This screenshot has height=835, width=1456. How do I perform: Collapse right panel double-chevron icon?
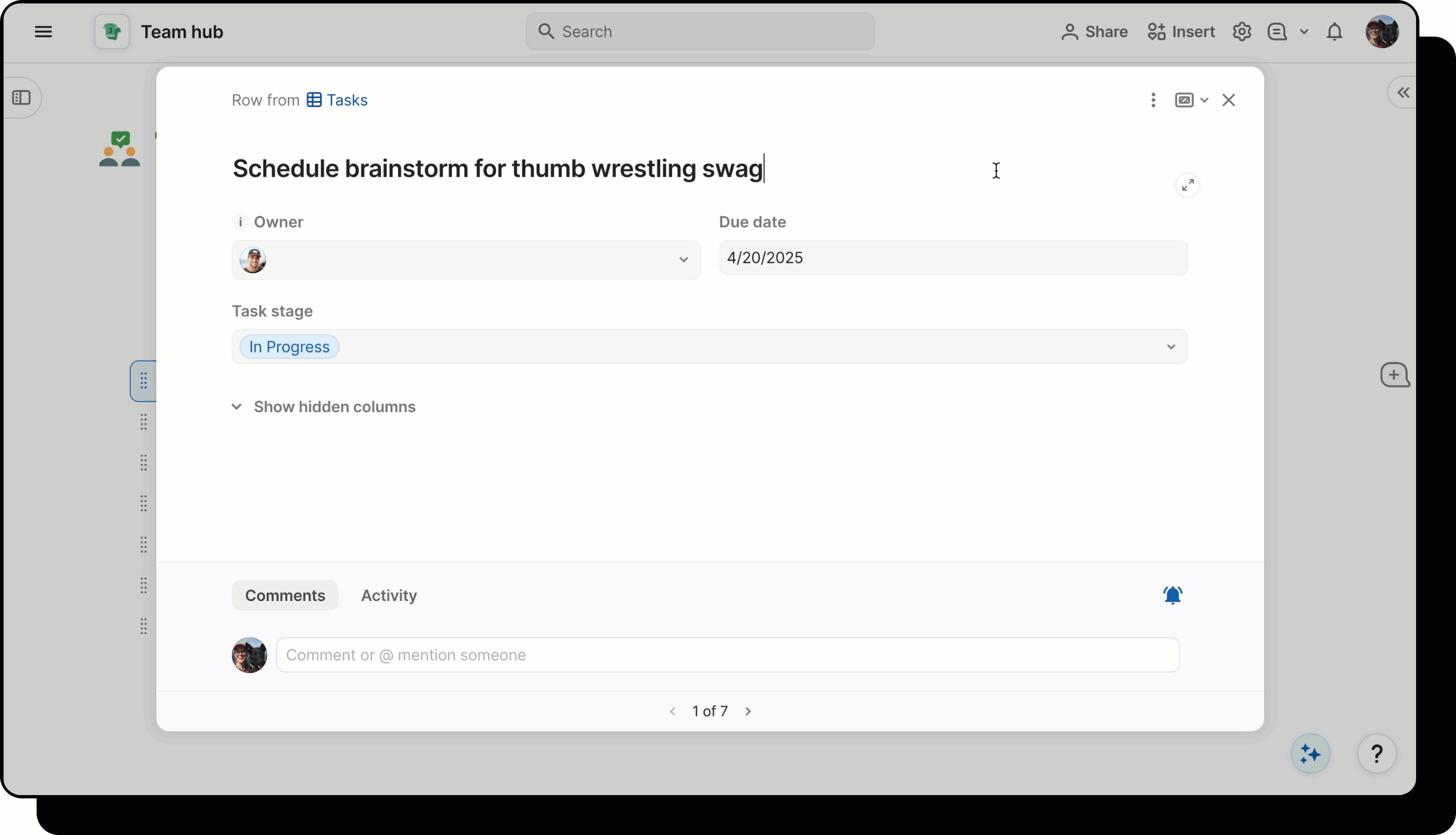(1403, 93)
